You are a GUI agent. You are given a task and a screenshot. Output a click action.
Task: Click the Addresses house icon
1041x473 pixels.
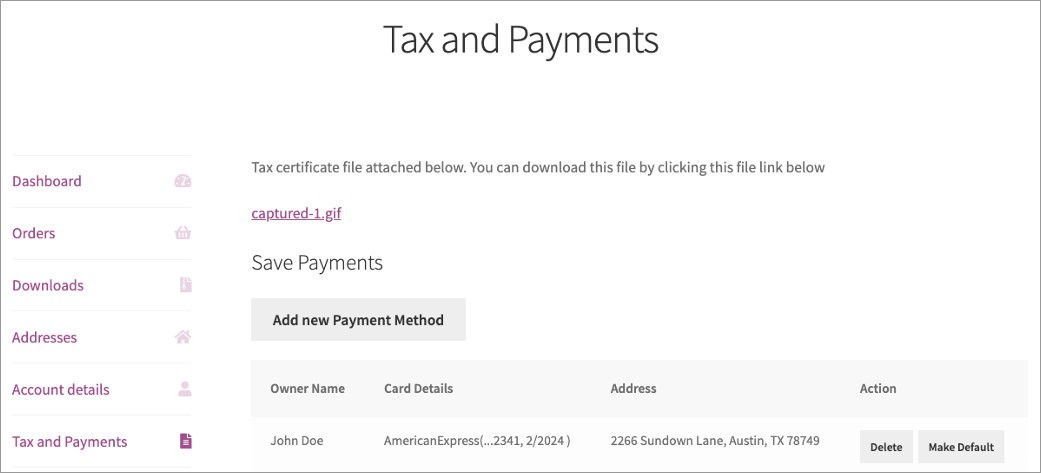click(183, 337)
